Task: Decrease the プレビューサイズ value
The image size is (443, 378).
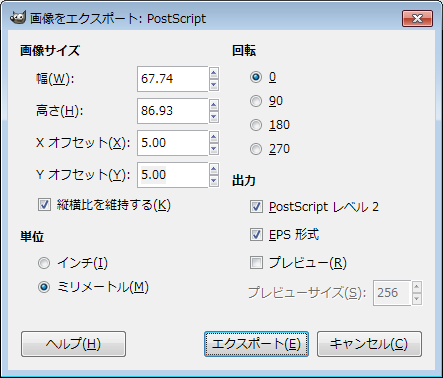Action: [x=417, y=299]
